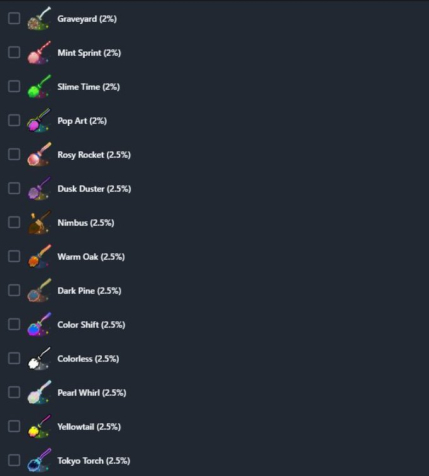Viewport: 429px width, 476px height.
Task: Select the Warm Oak broom icon
Action: [39, 257]
